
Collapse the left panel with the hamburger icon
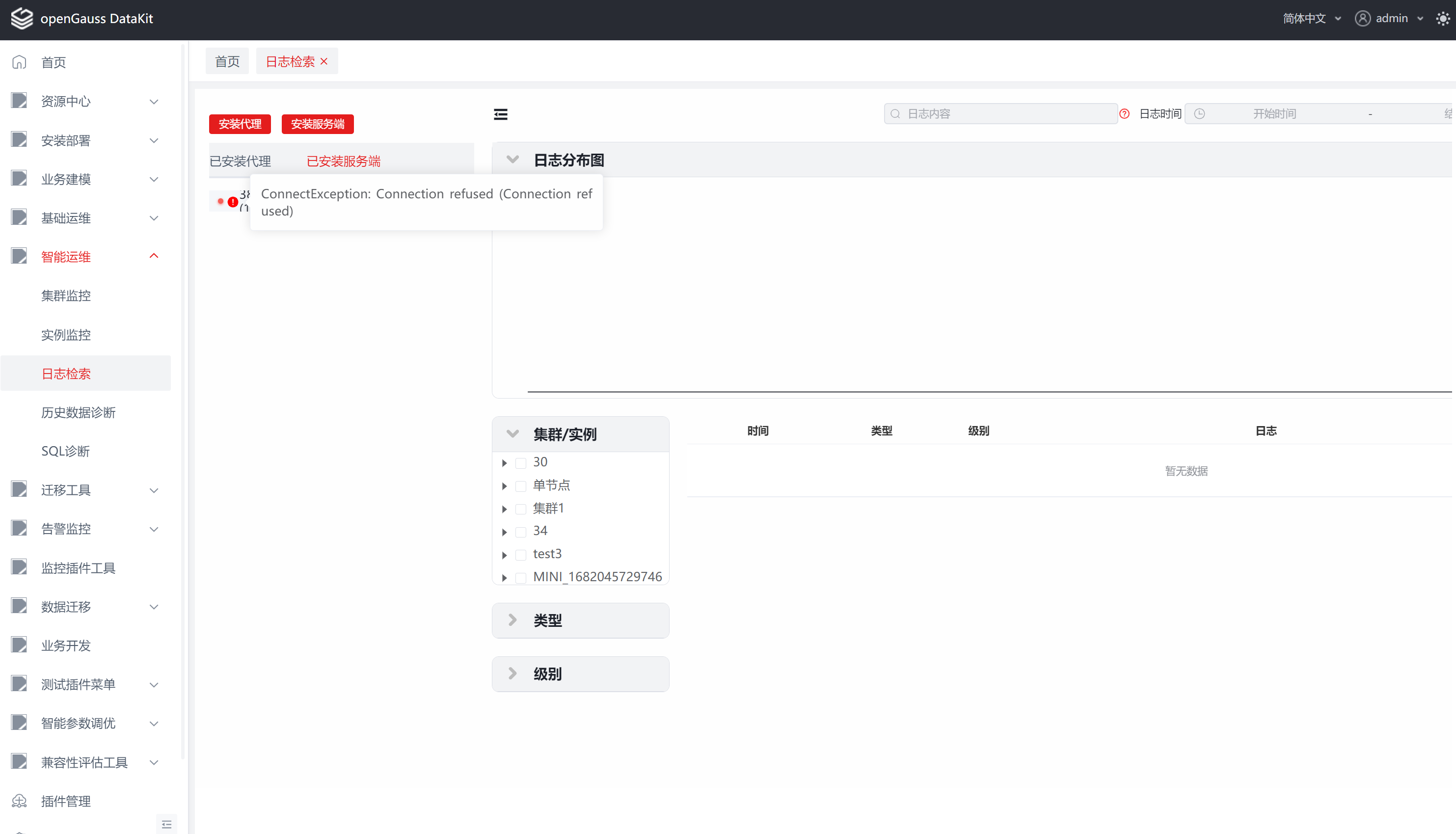500,114
